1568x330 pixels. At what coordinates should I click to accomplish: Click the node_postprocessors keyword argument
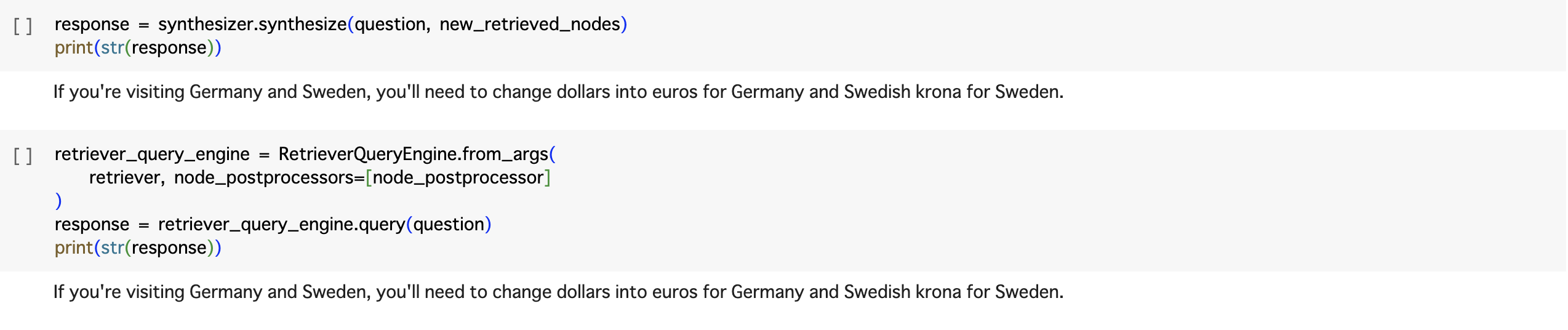pos(263,177)
